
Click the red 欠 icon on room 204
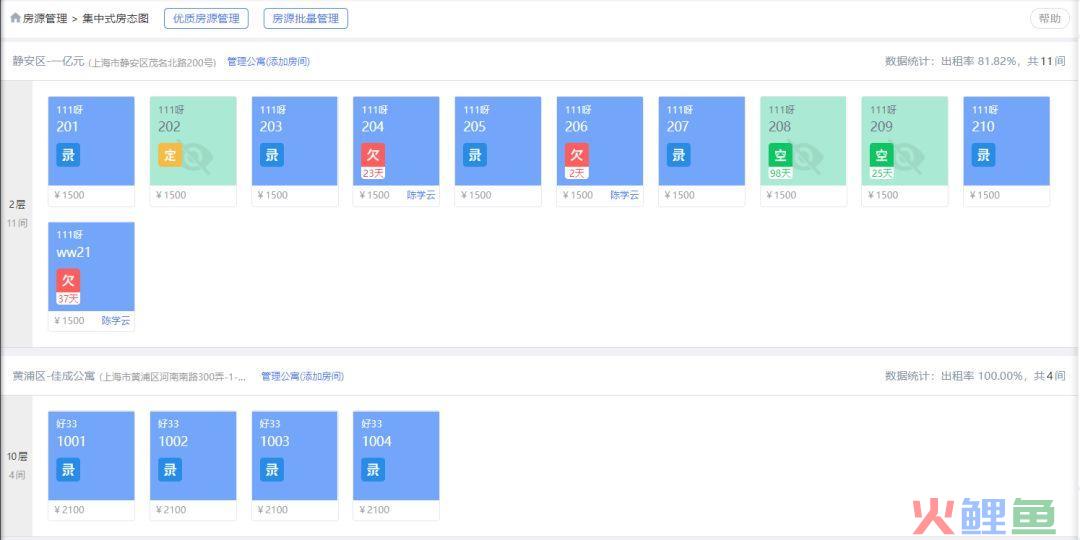point(373,155)
